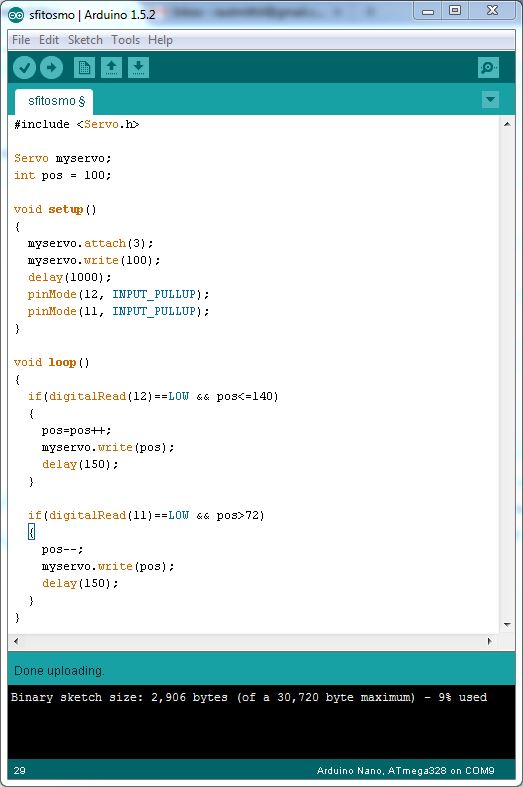
Task: Click the horizontal scrollbar left arrow
Action: pos(16,641)
